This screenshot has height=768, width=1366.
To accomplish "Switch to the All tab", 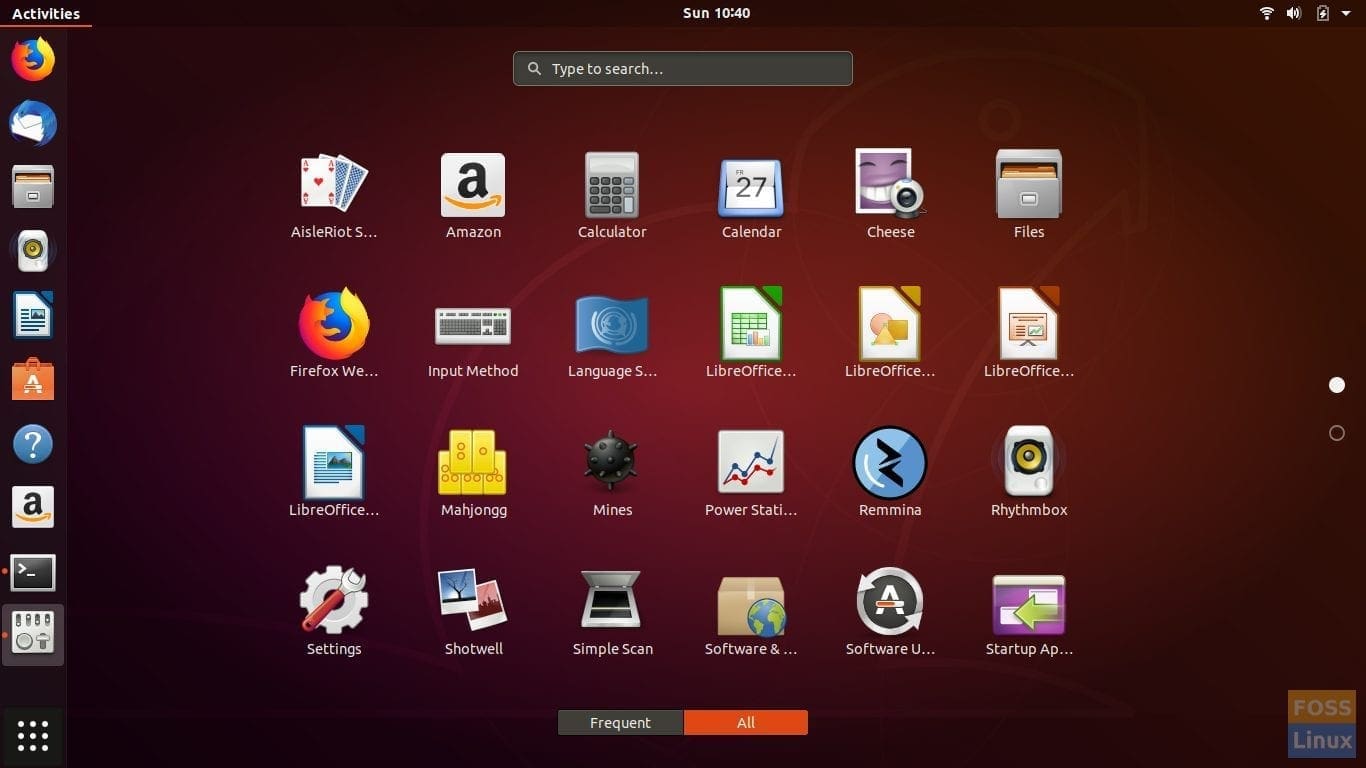I will (746, 723).
